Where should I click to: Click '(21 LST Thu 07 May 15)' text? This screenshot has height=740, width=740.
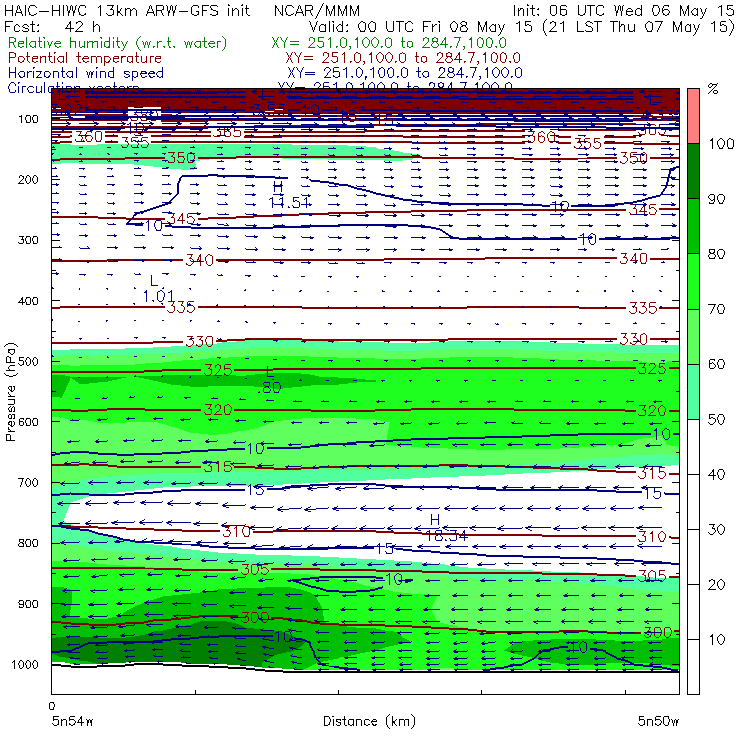coord(639,27)
